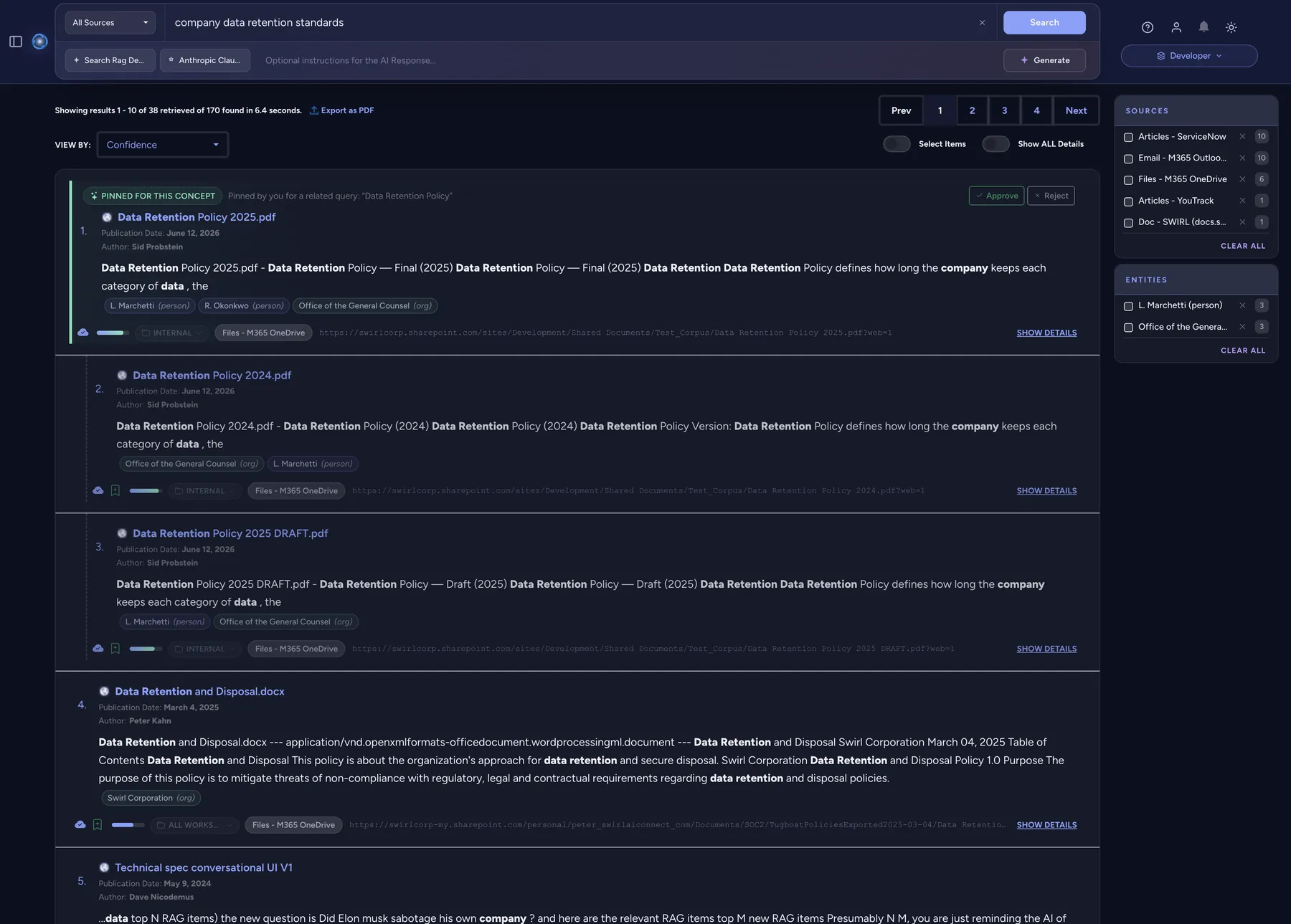This screenshot has height=924, width=1291.
Task: Go to results page 3
Action: click(1004, 110)
